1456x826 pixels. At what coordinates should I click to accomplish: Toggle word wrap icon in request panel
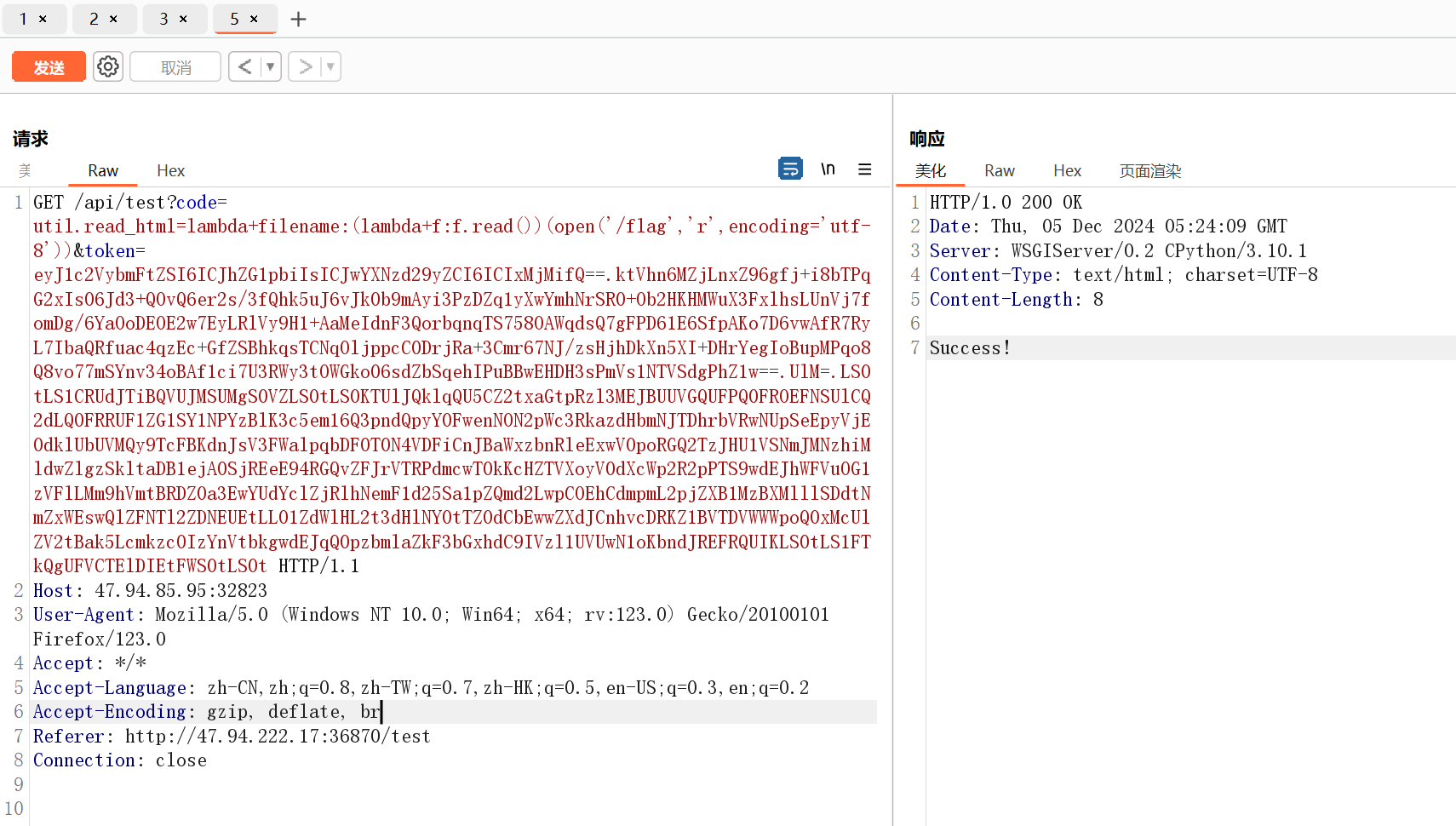pyautogui.click(x=790, y=169)
